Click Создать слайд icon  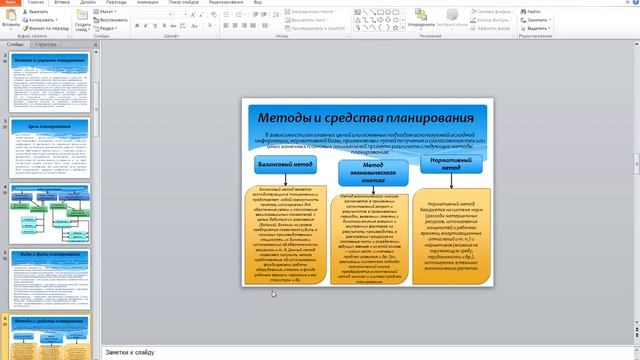click(x=82, y=16)
